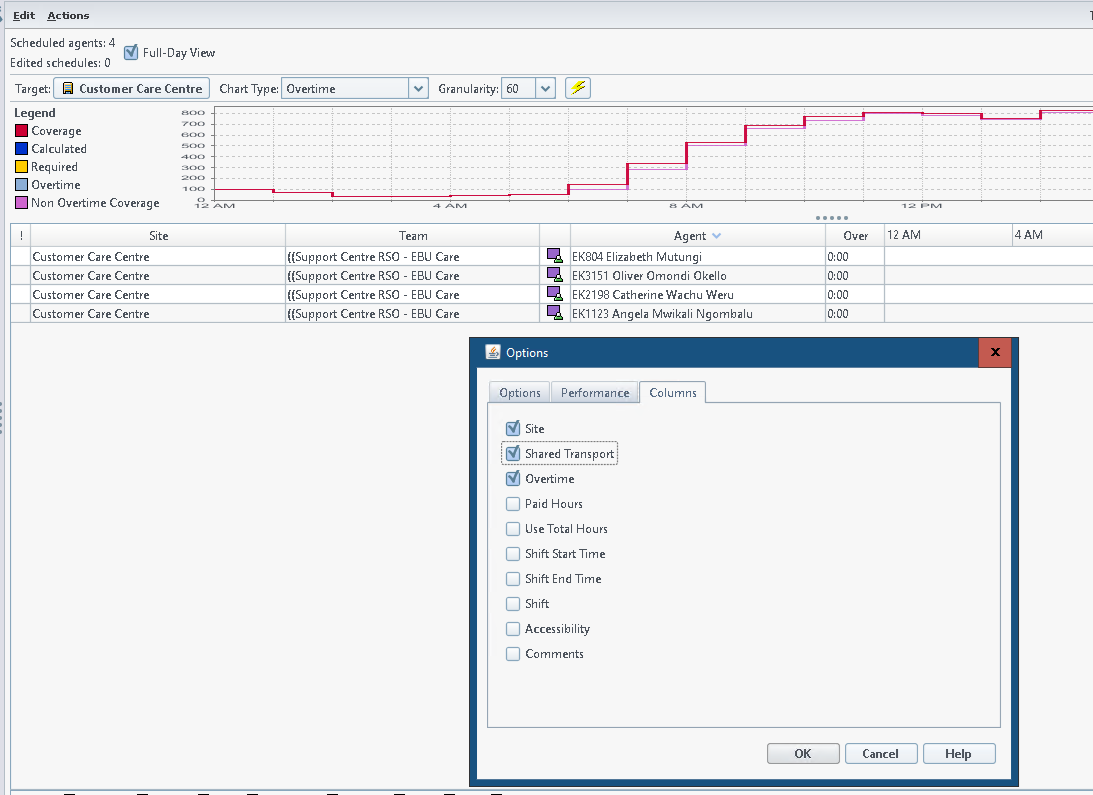This screenshot has height=795, width=1093.
Task: Click the Agent column sort arrow
Action: [716, 236]
